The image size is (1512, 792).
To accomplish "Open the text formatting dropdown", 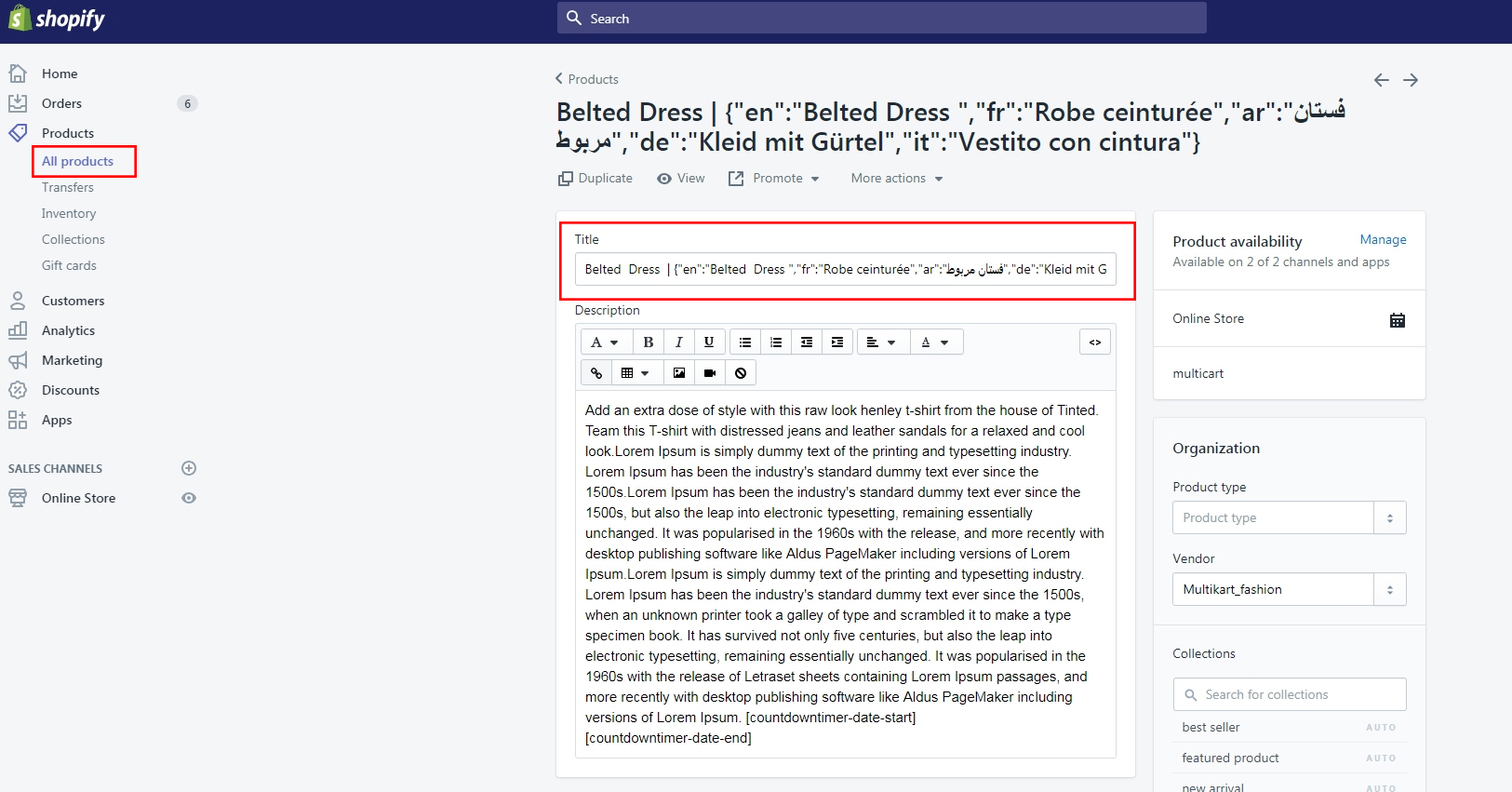I will tap(606, 342).
